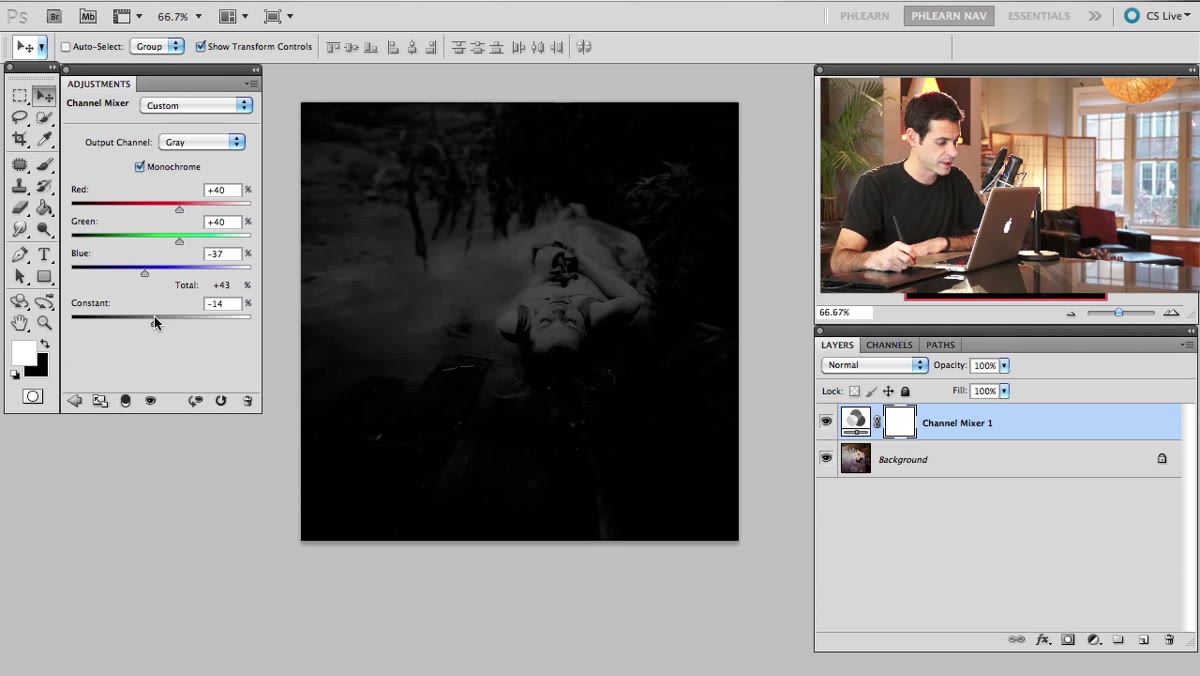Select the Lasso tool
1200x676 pixels.
(19, 118)
